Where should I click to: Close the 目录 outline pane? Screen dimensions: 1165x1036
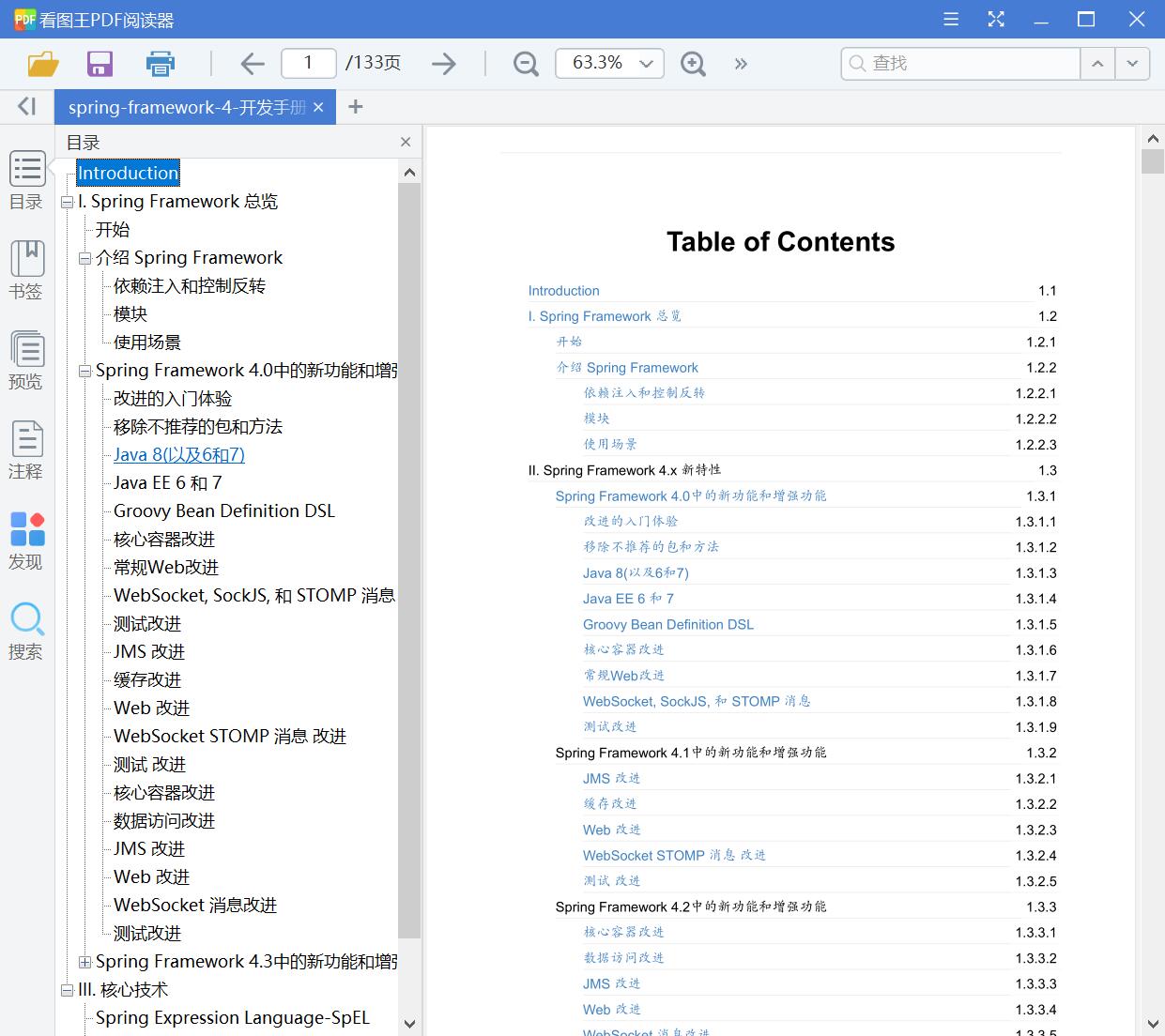(x=406, y=142)
